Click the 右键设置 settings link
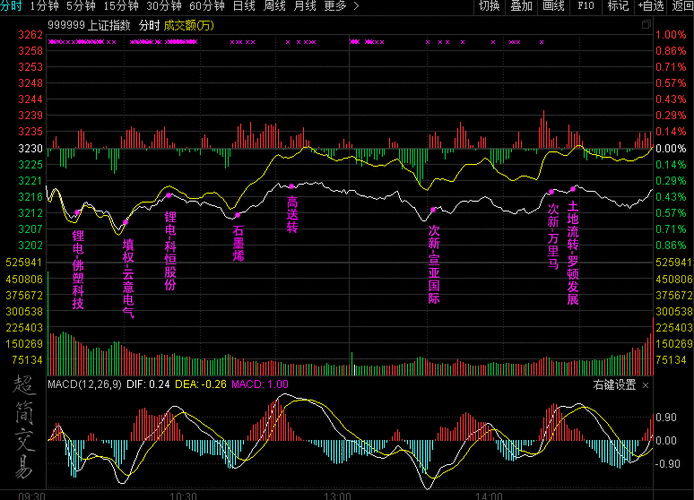The image size is (694, 500). [x=614, y=385]
